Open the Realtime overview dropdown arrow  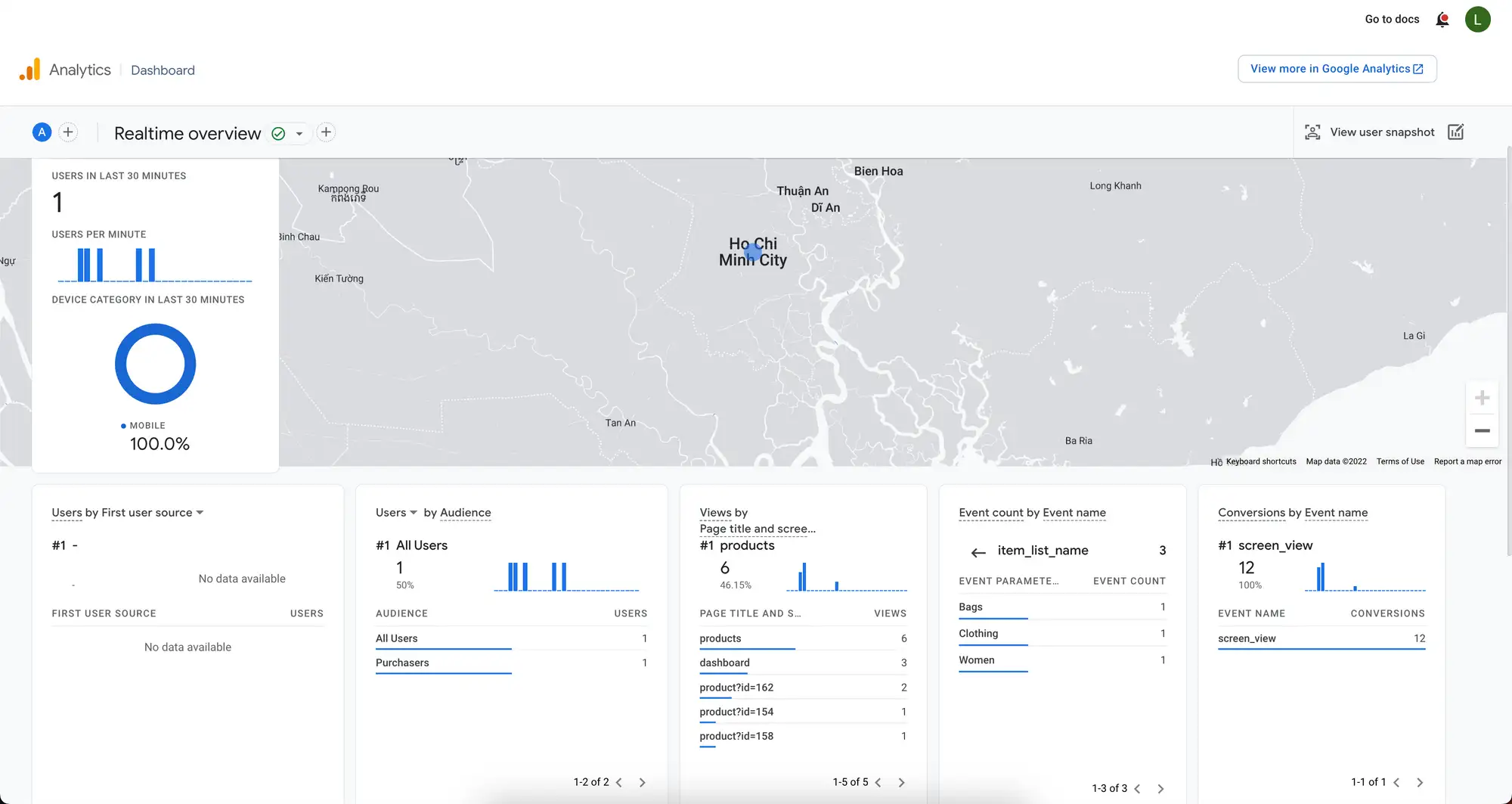299,134
